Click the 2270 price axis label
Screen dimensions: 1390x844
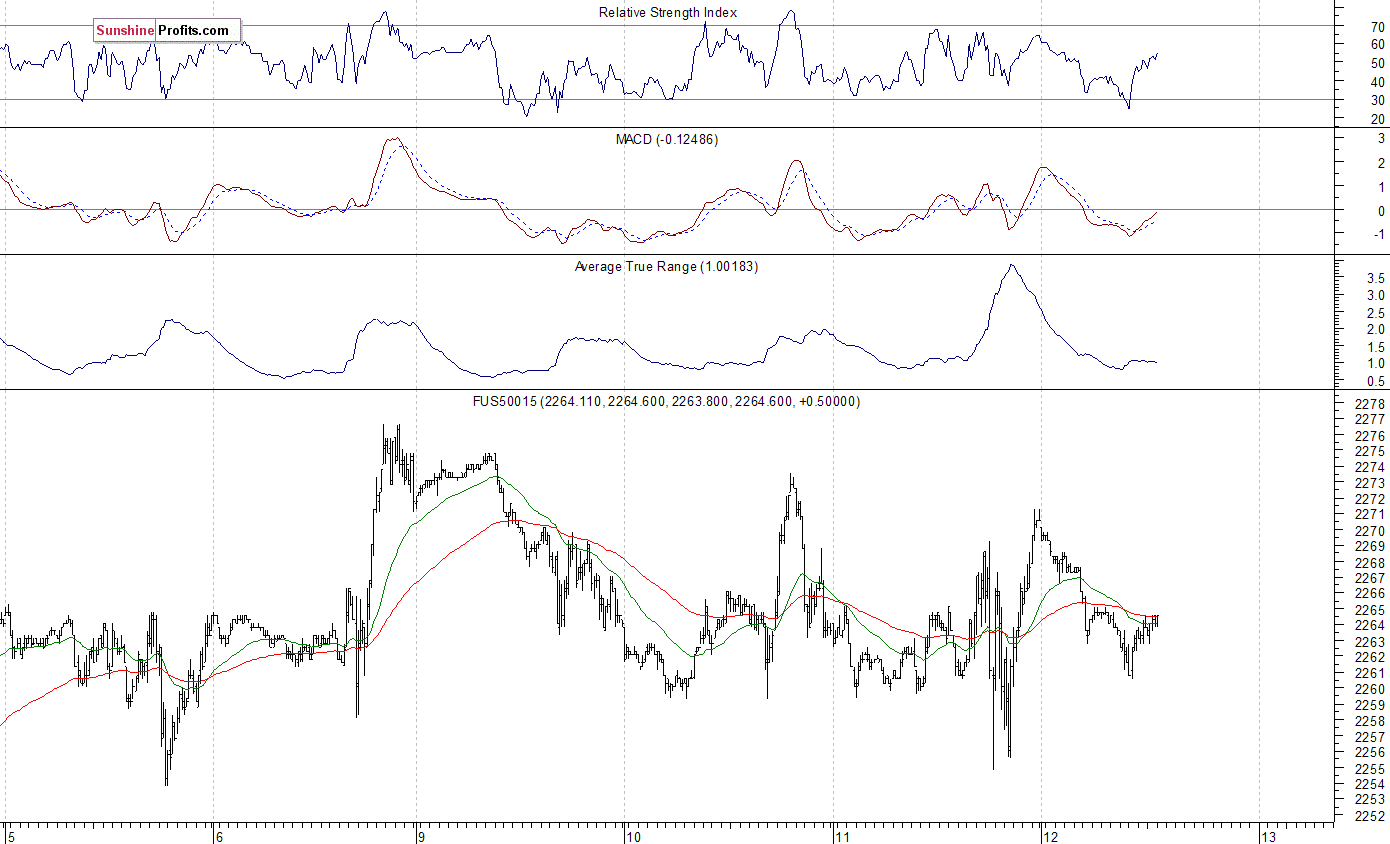click(1370, 531)
